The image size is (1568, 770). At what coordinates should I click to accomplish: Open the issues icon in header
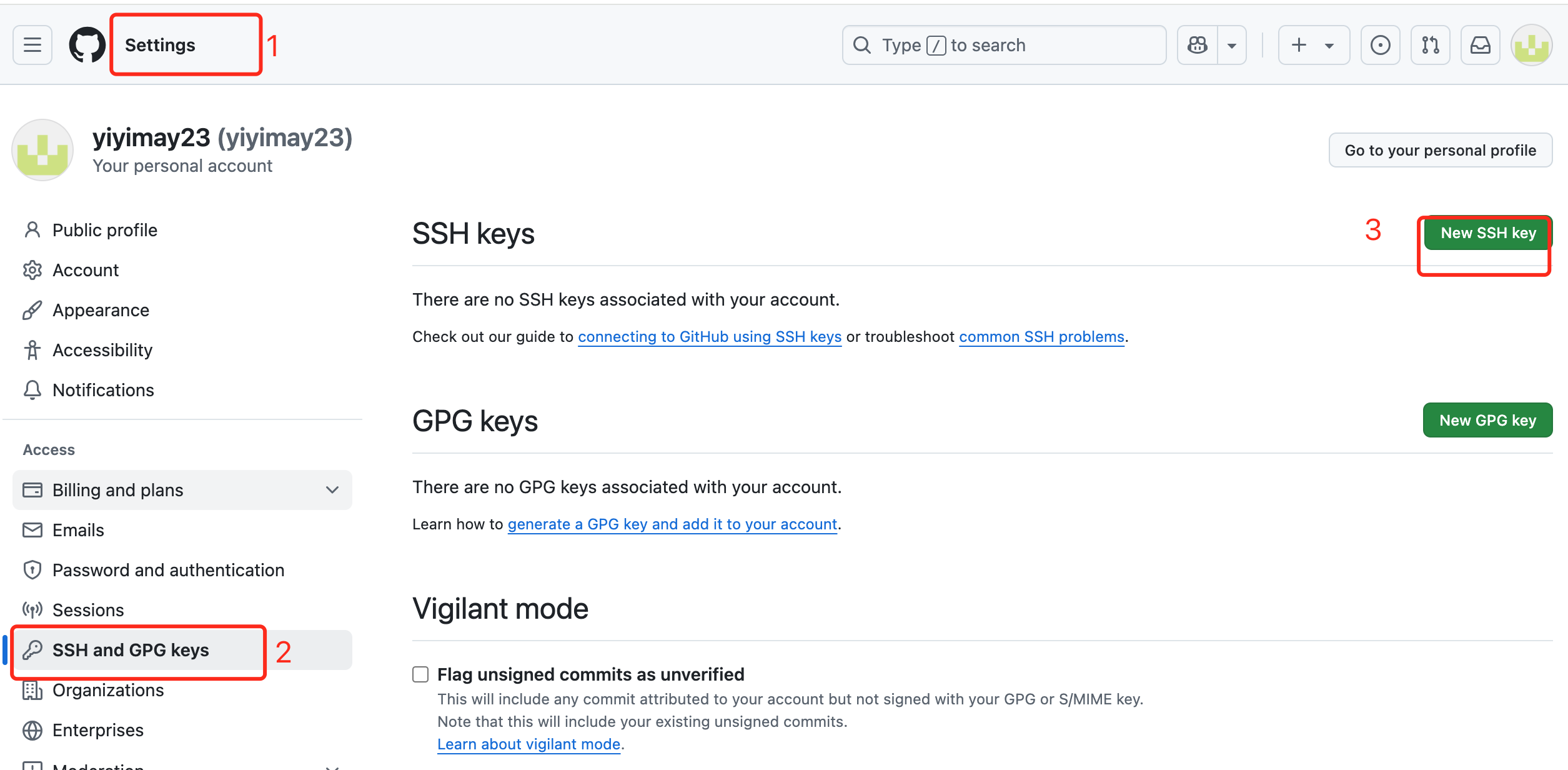1380,45
